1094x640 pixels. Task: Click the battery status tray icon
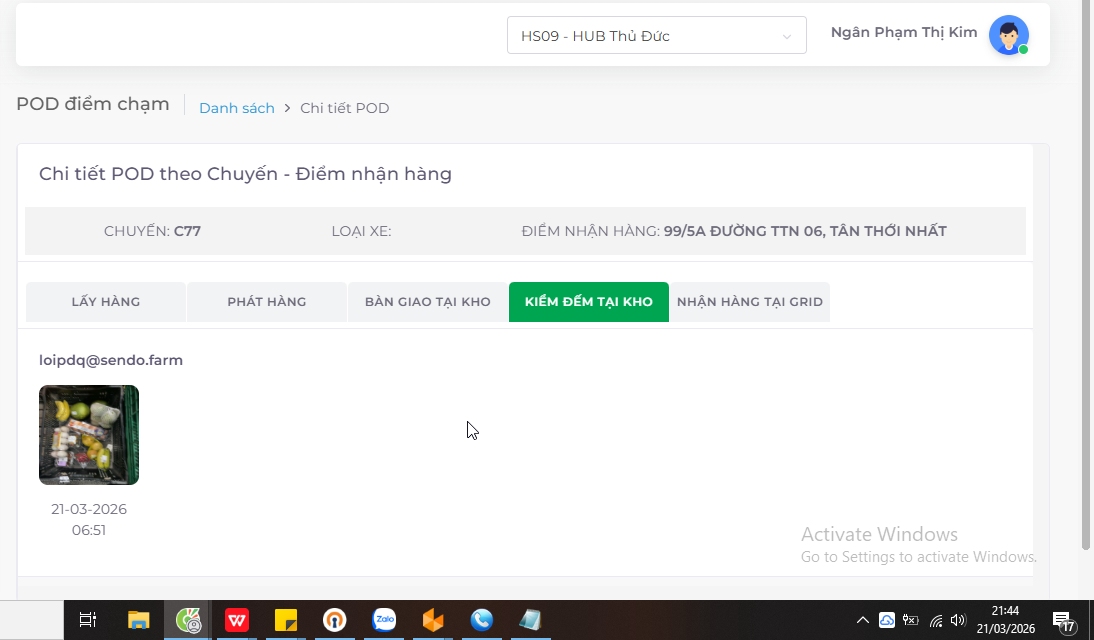911,620
